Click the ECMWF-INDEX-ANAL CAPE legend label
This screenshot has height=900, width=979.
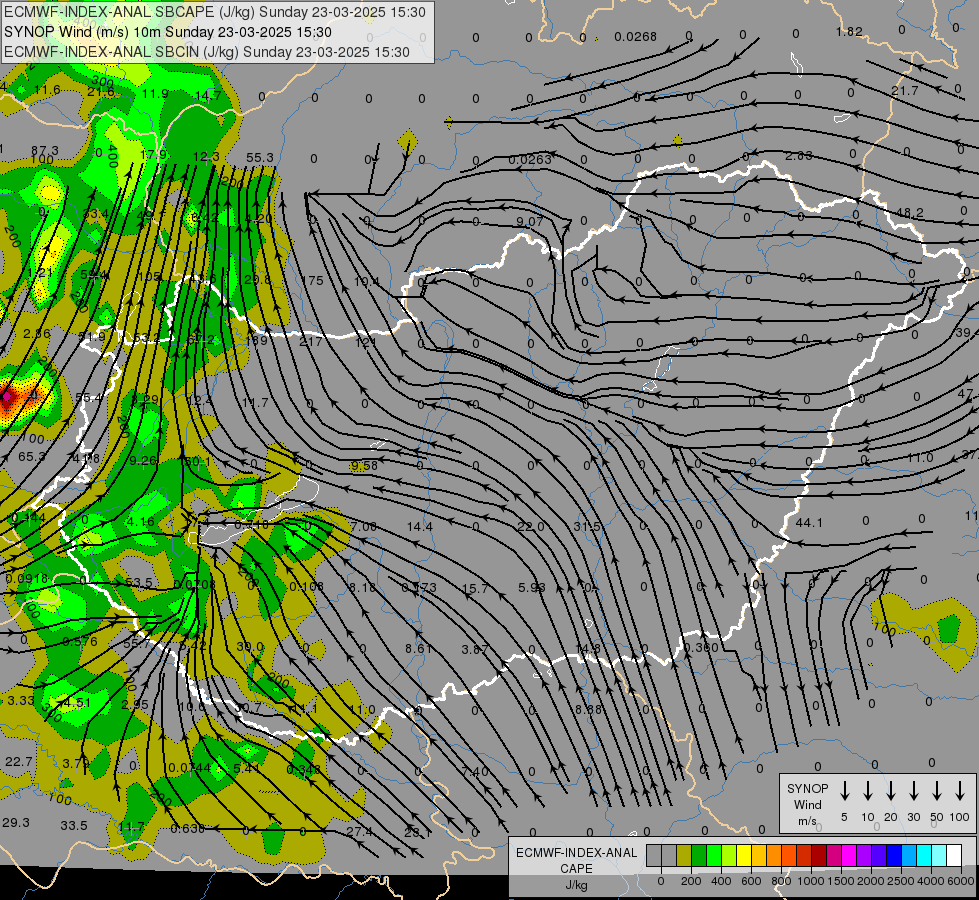[576, 861]
